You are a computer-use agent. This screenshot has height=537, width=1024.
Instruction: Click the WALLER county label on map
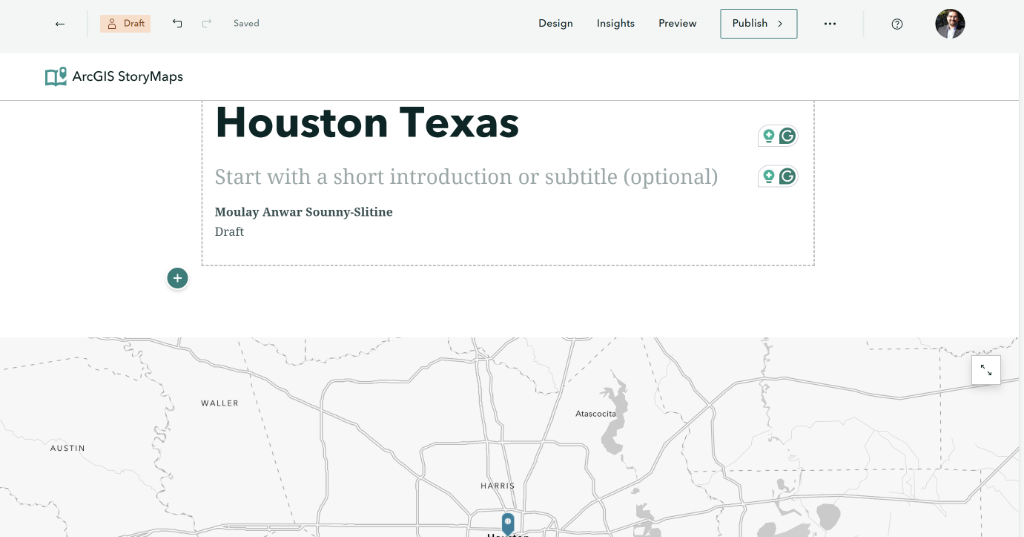(219, 403)
